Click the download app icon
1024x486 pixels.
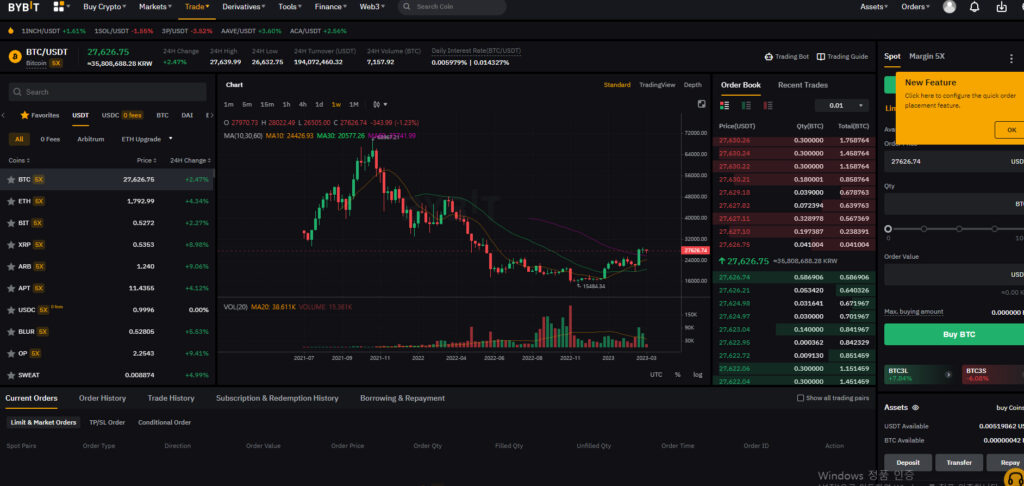click(1001, 7)
